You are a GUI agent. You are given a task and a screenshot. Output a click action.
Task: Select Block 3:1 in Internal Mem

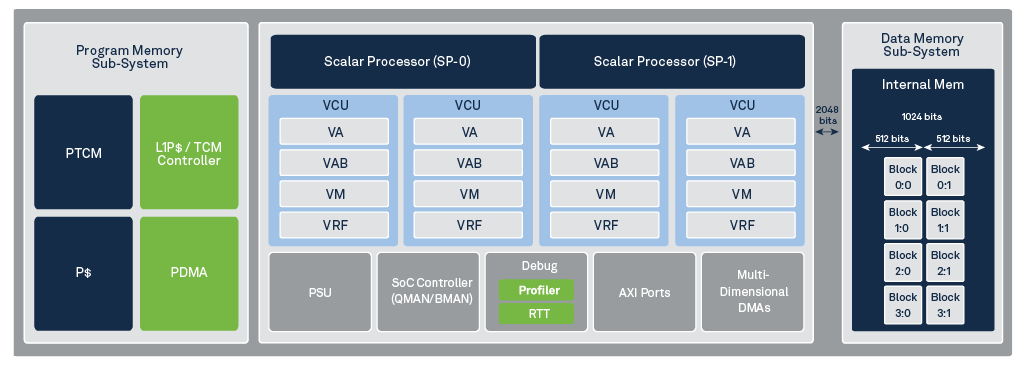[x=945, y=305]
